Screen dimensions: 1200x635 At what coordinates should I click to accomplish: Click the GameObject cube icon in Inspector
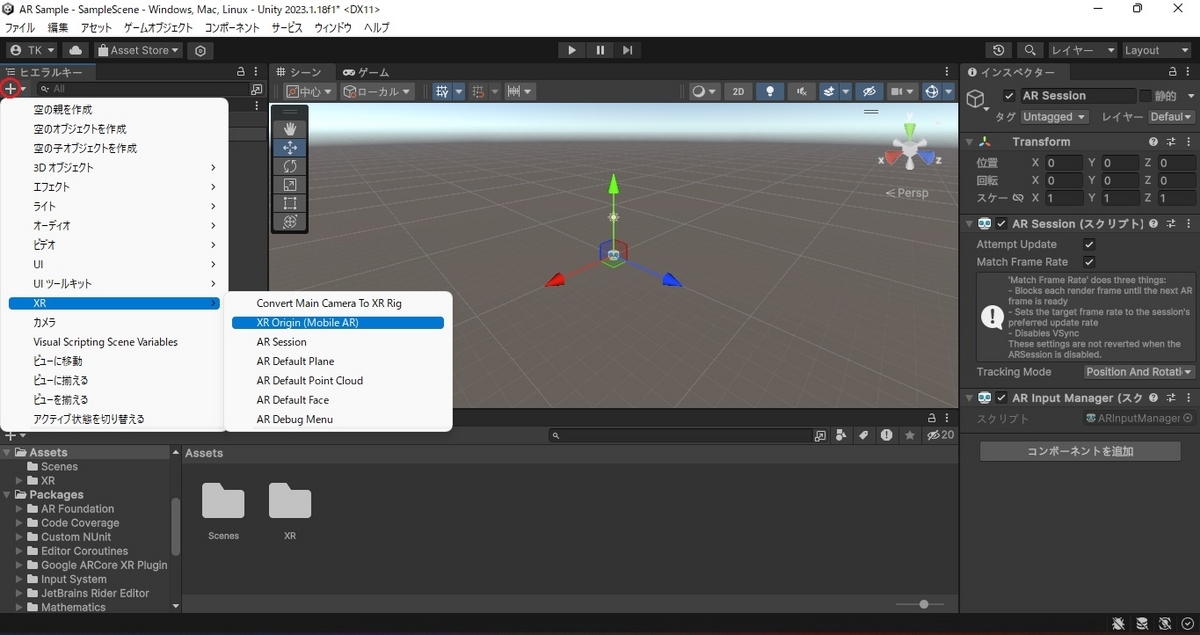[976, 98]
